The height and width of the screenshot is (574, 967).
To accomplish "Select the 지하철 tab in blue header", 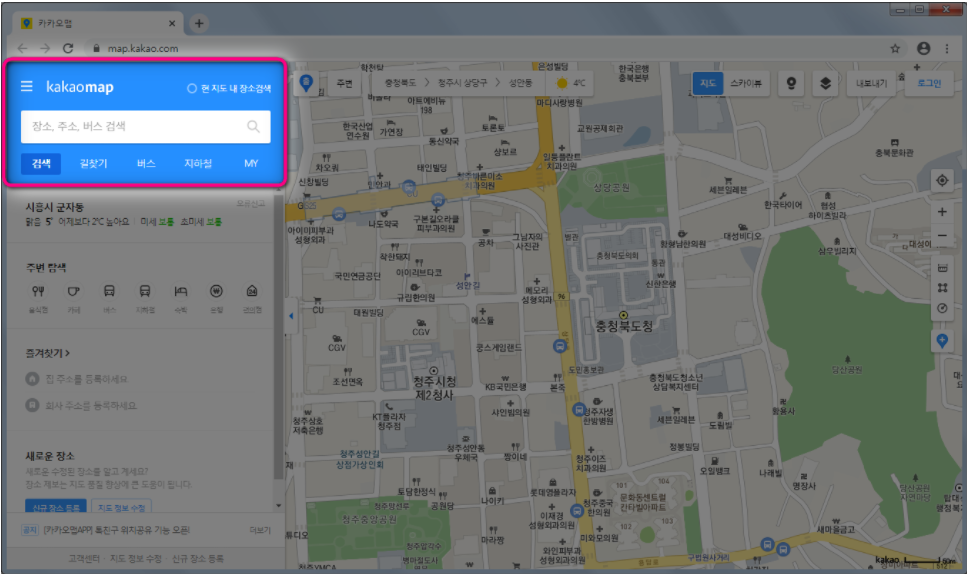I will [198, 163].
